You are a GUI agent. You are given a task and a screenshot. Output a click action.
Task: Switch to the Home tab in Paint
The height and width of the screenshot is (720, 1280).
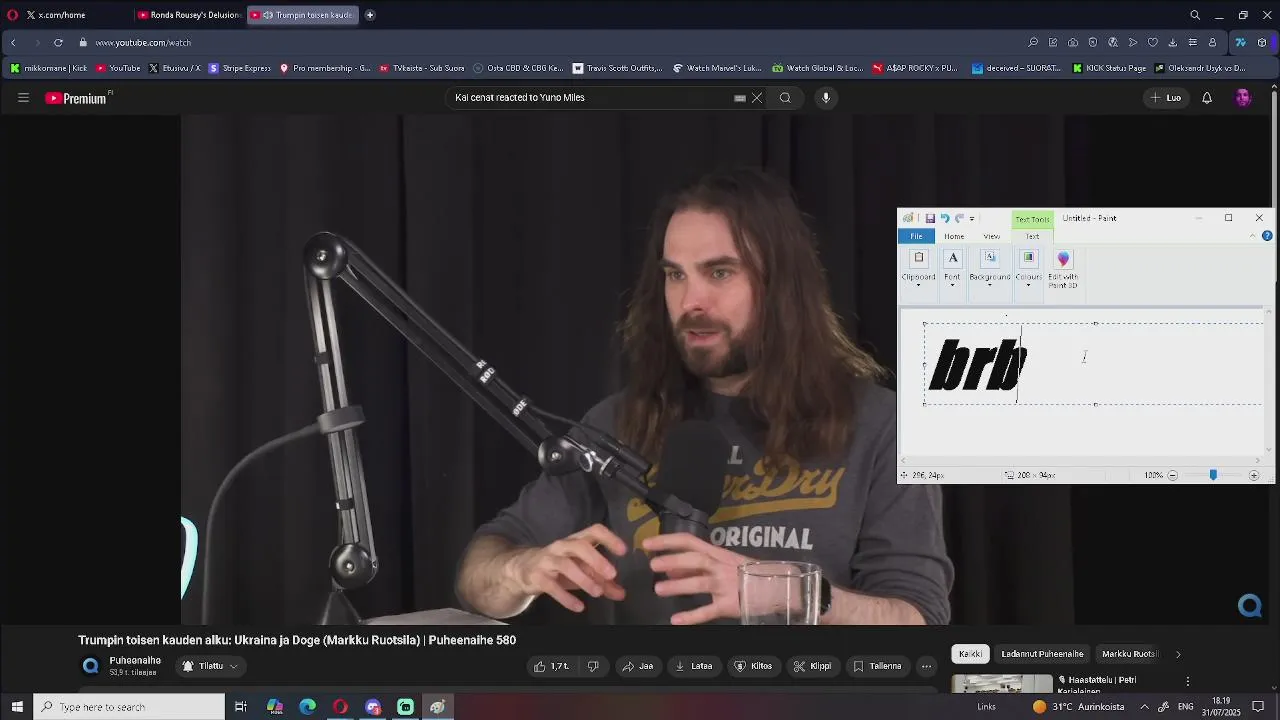954,236
